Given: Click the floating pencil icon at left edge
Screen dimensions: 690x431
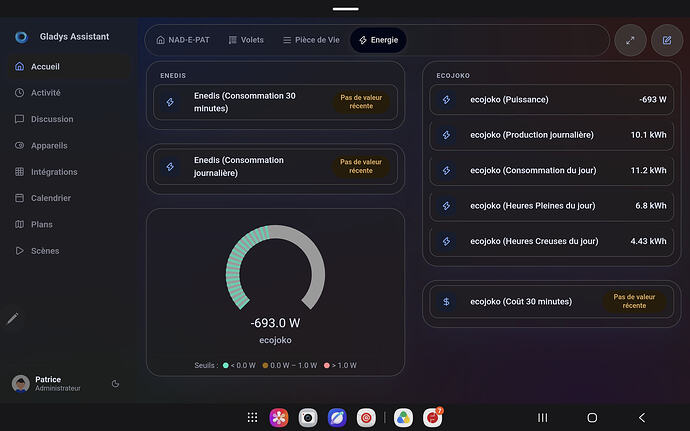Looking at the screenshot, I should (x=13, y=318).
